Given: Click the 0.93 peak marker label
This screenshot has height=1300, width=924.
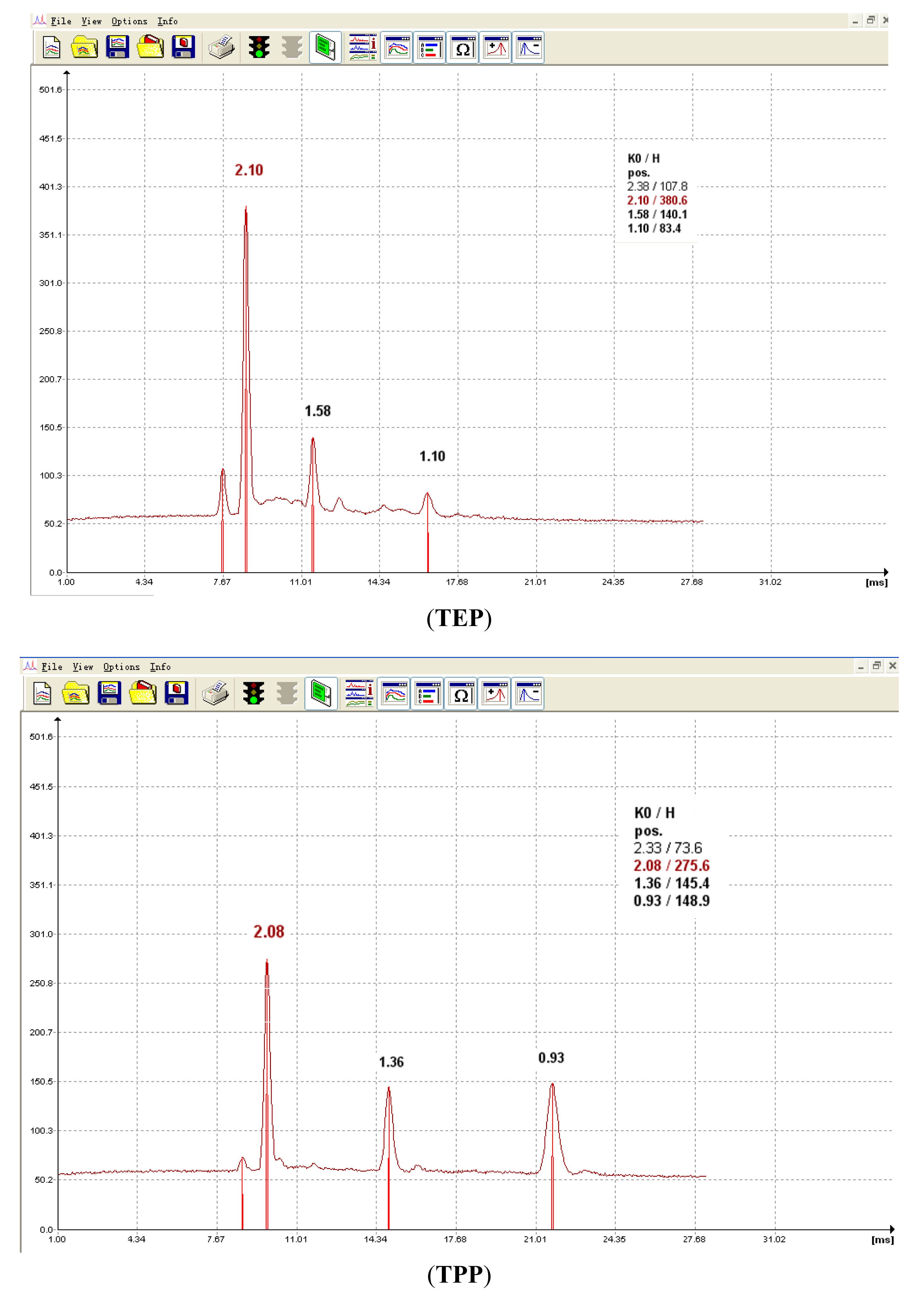Looking at the screenshot, I should point(551,1057).
